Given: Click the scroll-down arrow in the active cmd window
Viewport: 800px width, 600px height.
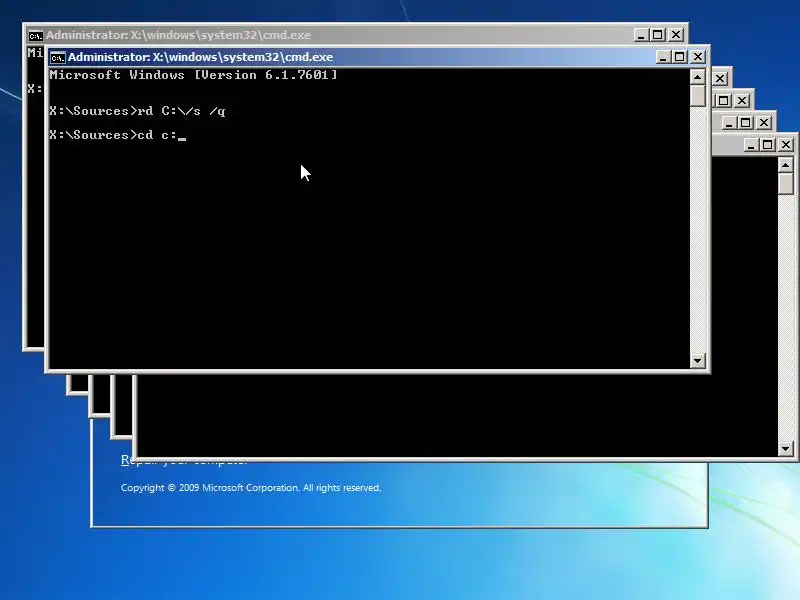Looking at the screenshot, I should pyautogui.click(x=697, y=361).
